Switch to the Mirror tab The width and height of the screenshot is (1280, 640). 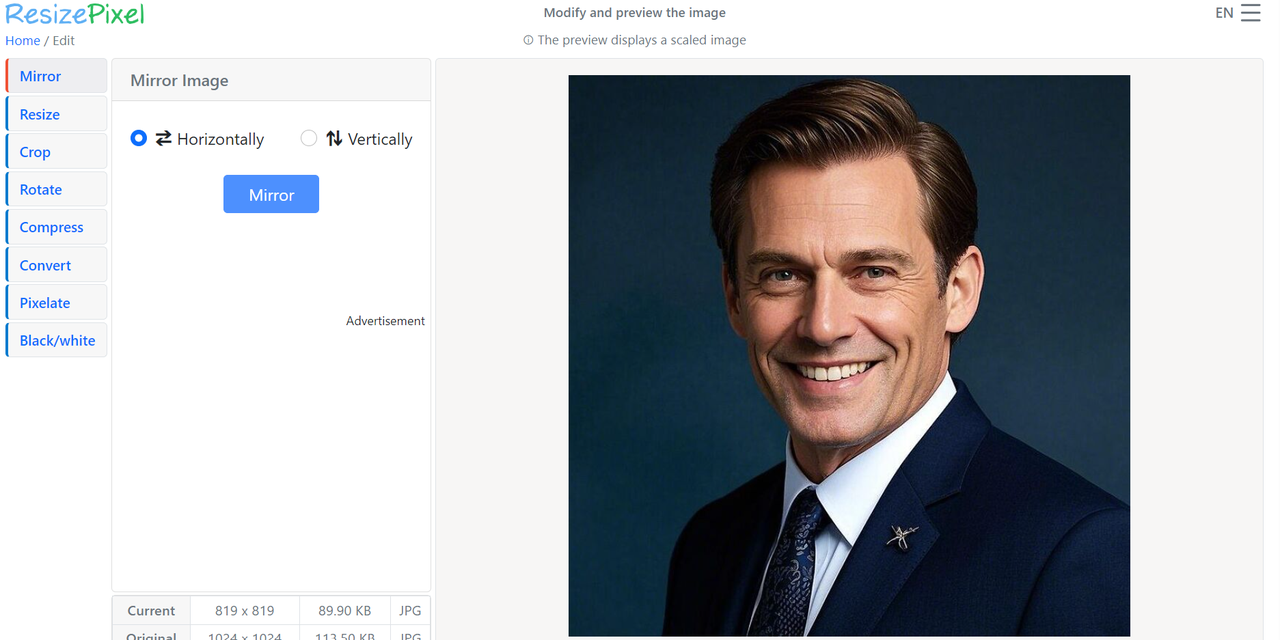click(57, 76)
